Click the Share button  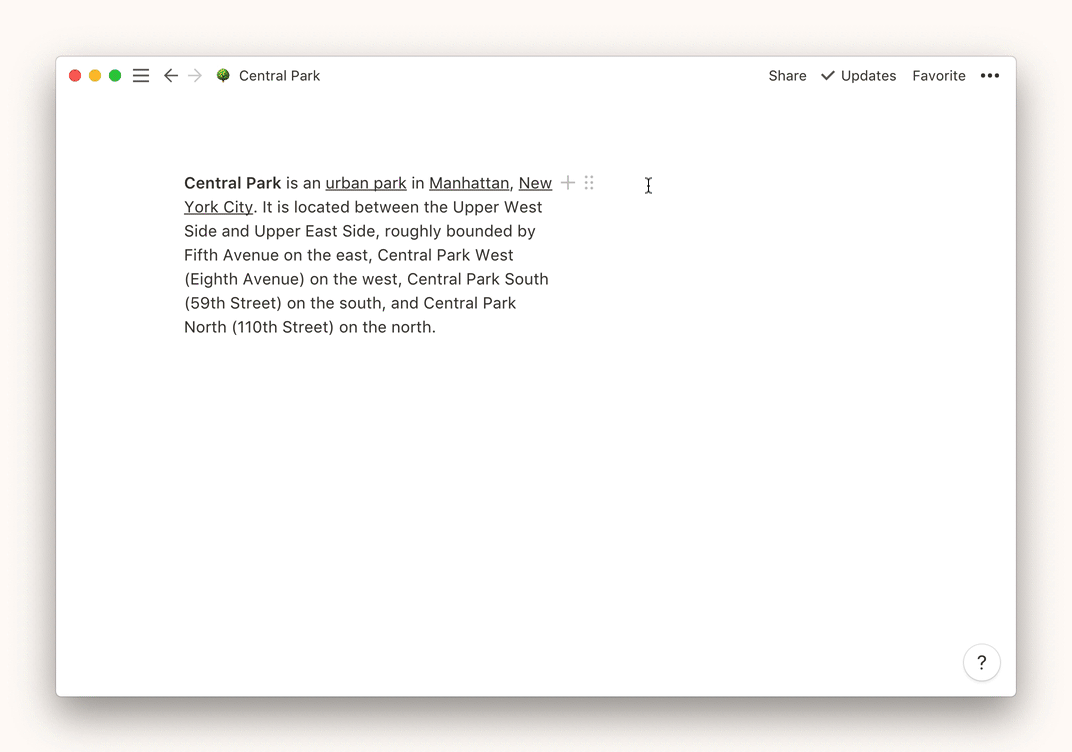tap(787, 76)
